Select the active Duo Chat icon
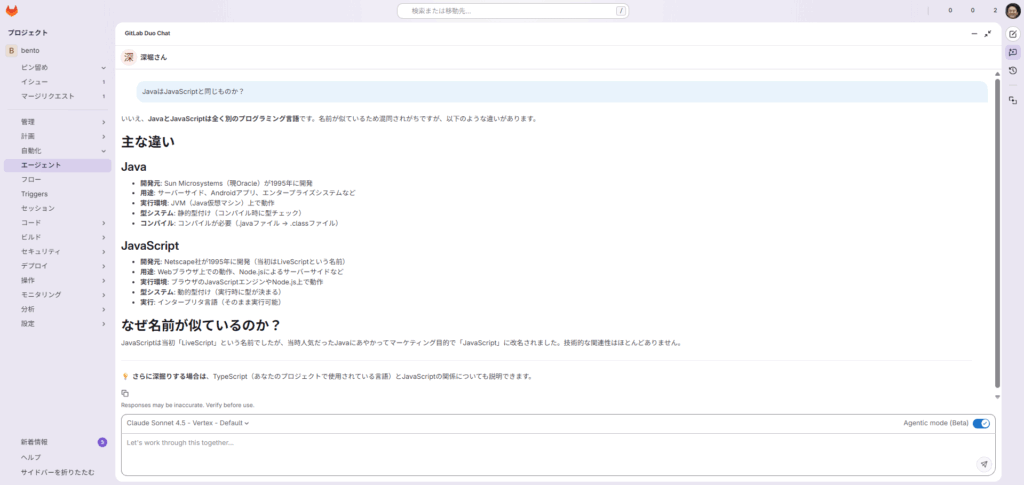Screen dimensions: 1024x485 [1012, 52]
